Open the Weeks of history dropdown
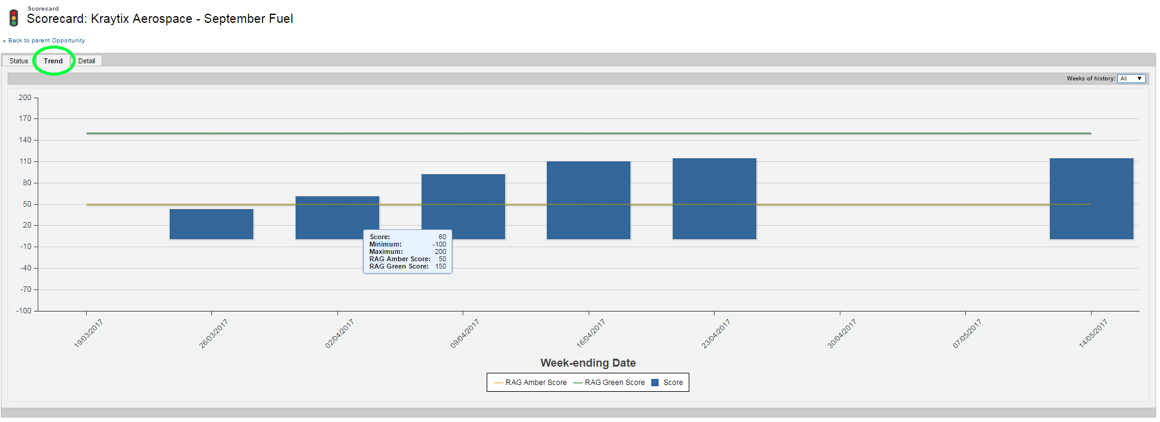 click(x=1131, y=78)
